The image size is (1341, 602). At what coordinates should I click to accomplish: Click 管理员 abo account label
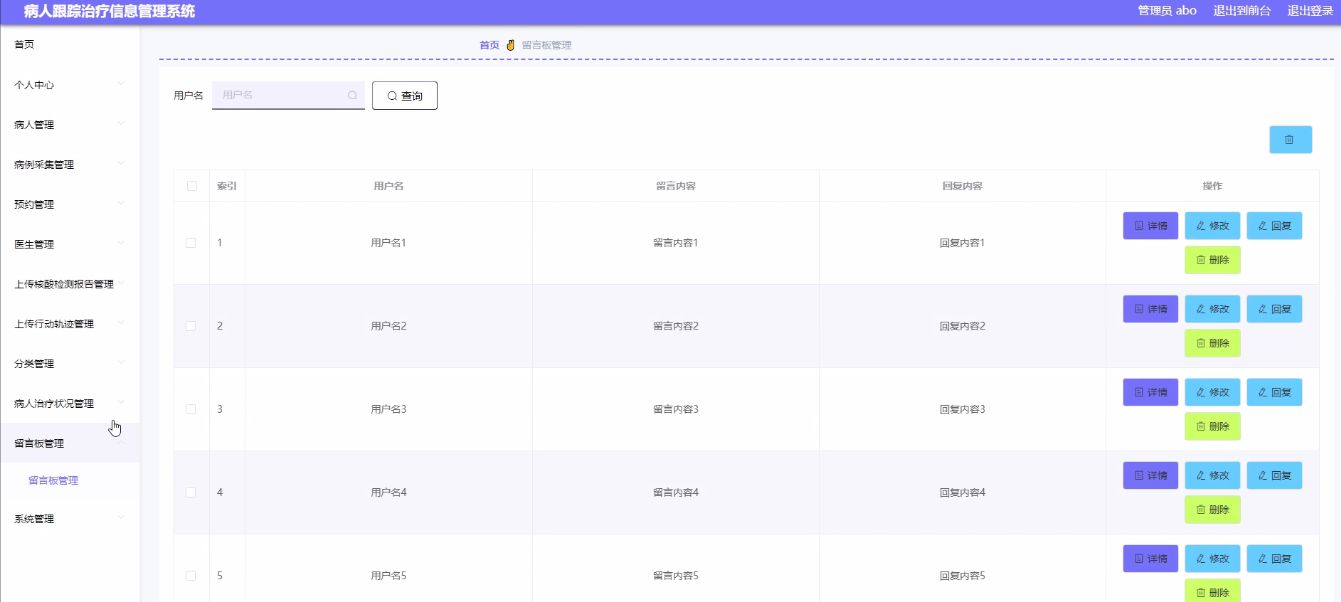pos(1167,11)
